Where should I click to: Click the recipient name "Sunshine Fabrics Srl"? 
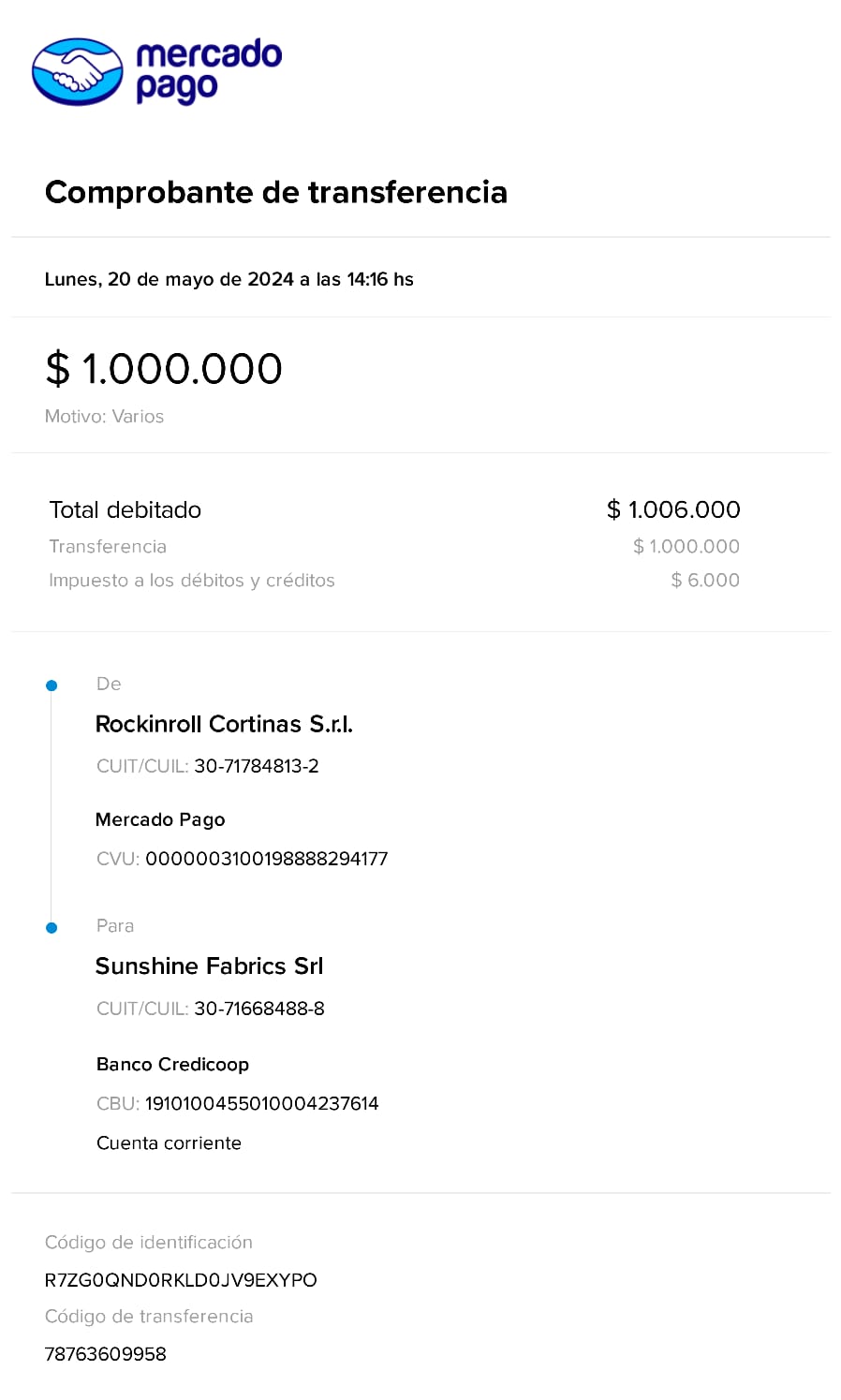point(209,966)
